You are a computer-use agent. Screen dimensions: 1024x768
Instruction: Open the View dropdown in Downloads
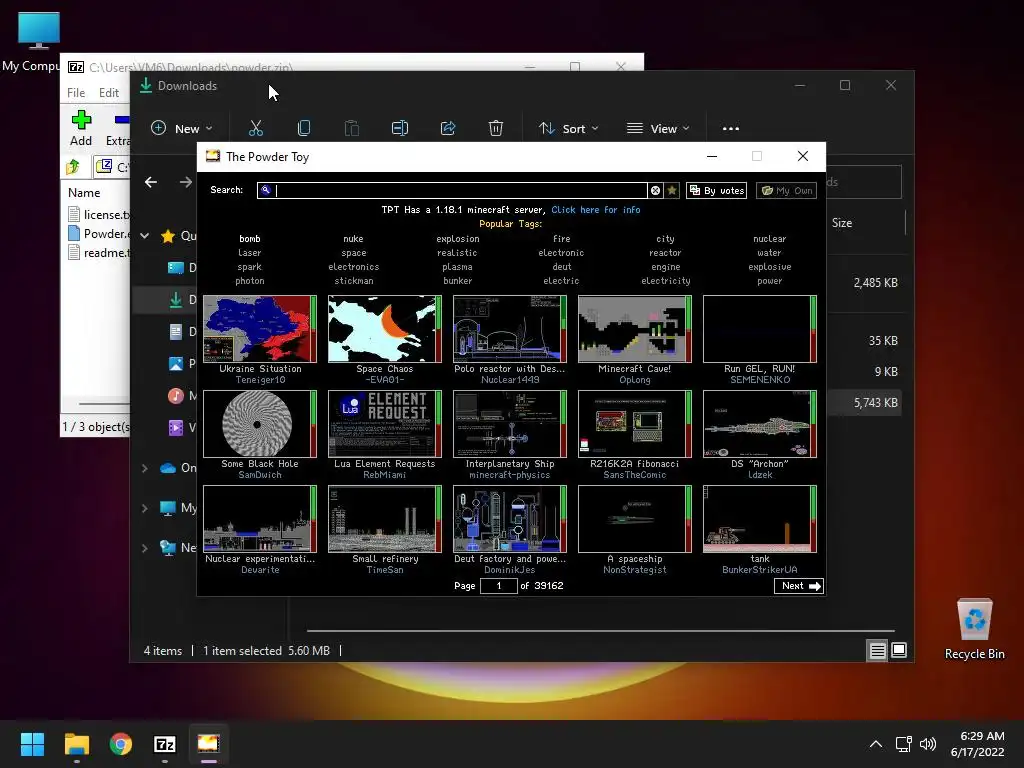click(658, 129)
